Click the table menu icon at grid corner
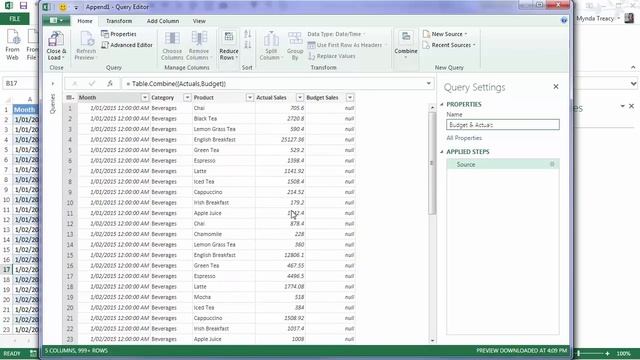 click(x=70, y=98)
